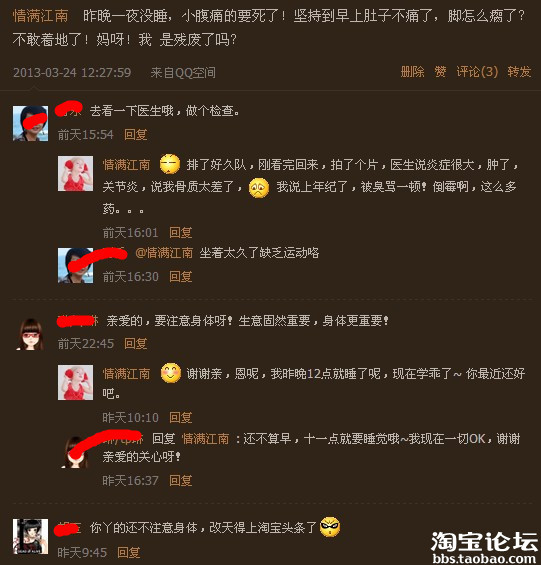Open 情满江南 profile name at top
Image resolution: width=541 pixels, height=565 pixels.
(x=40, y=15)
